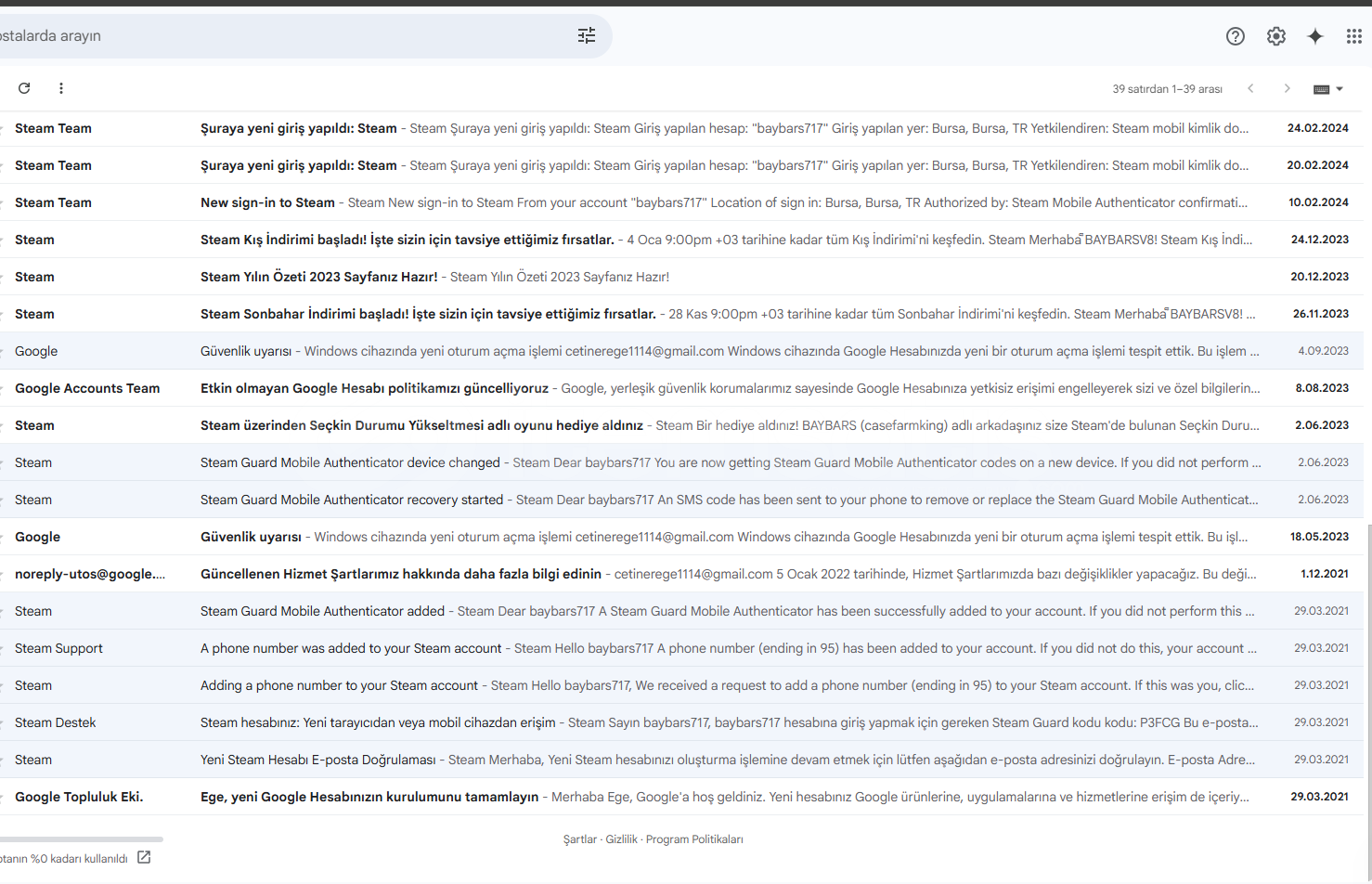Screen dimensions: 1372x884
Task: Open Google Güvenlik uyarısı email from 4.09.2023
Action: click(681, 351)
